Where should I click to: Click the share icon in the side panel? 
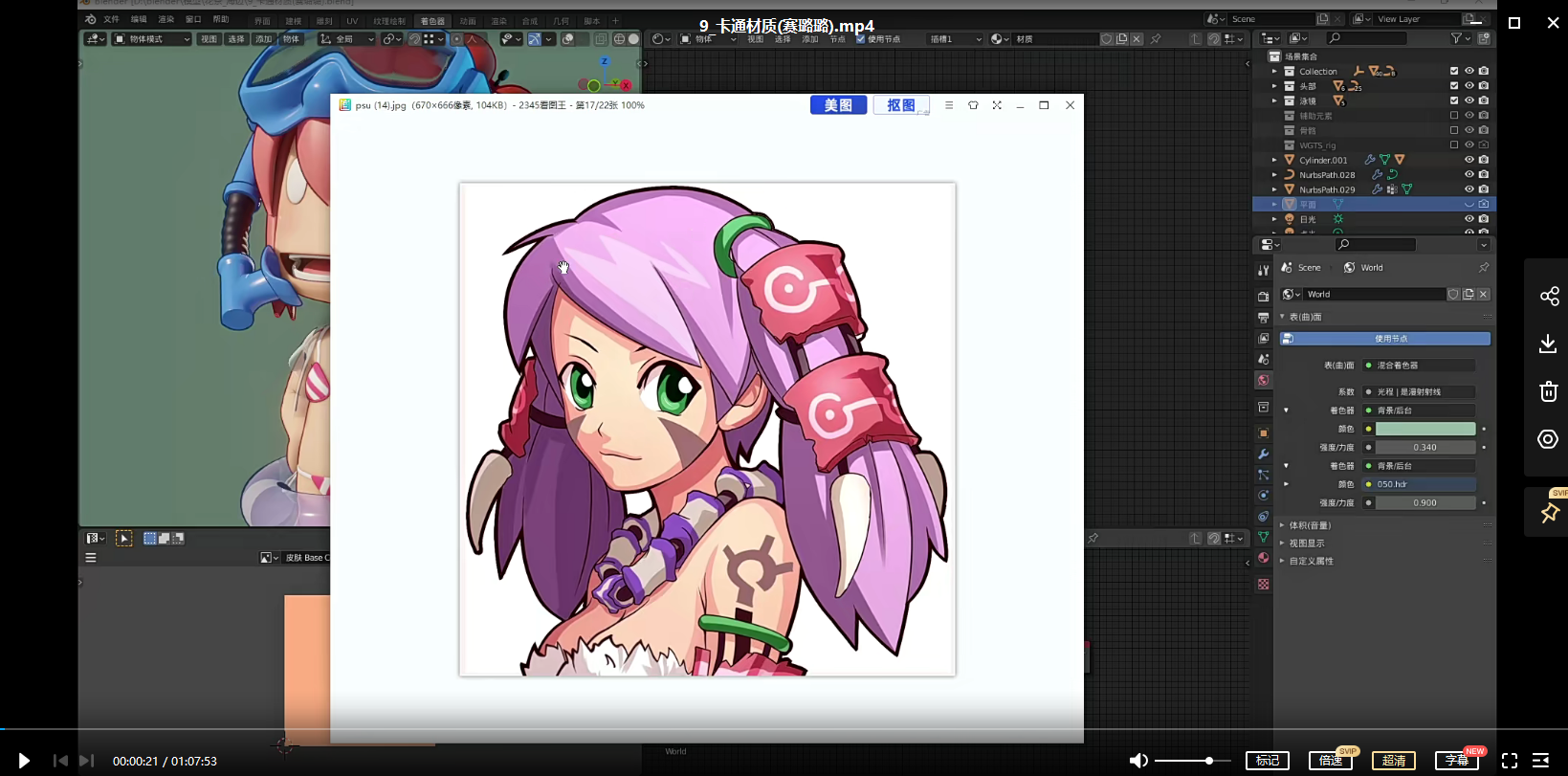tap(1549, 297)
